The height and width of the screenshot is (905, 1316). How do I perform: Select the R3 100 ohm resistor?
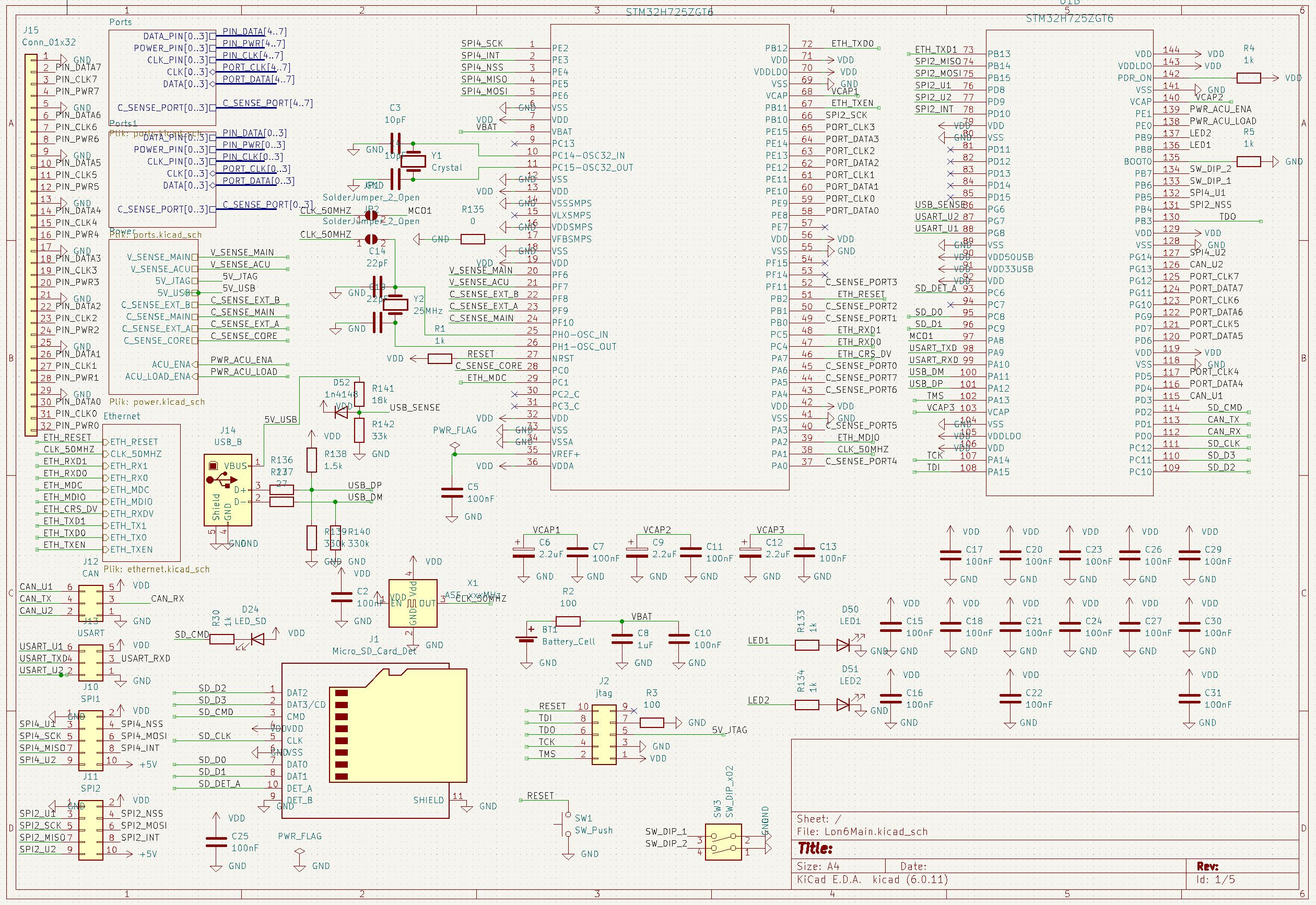652,722
